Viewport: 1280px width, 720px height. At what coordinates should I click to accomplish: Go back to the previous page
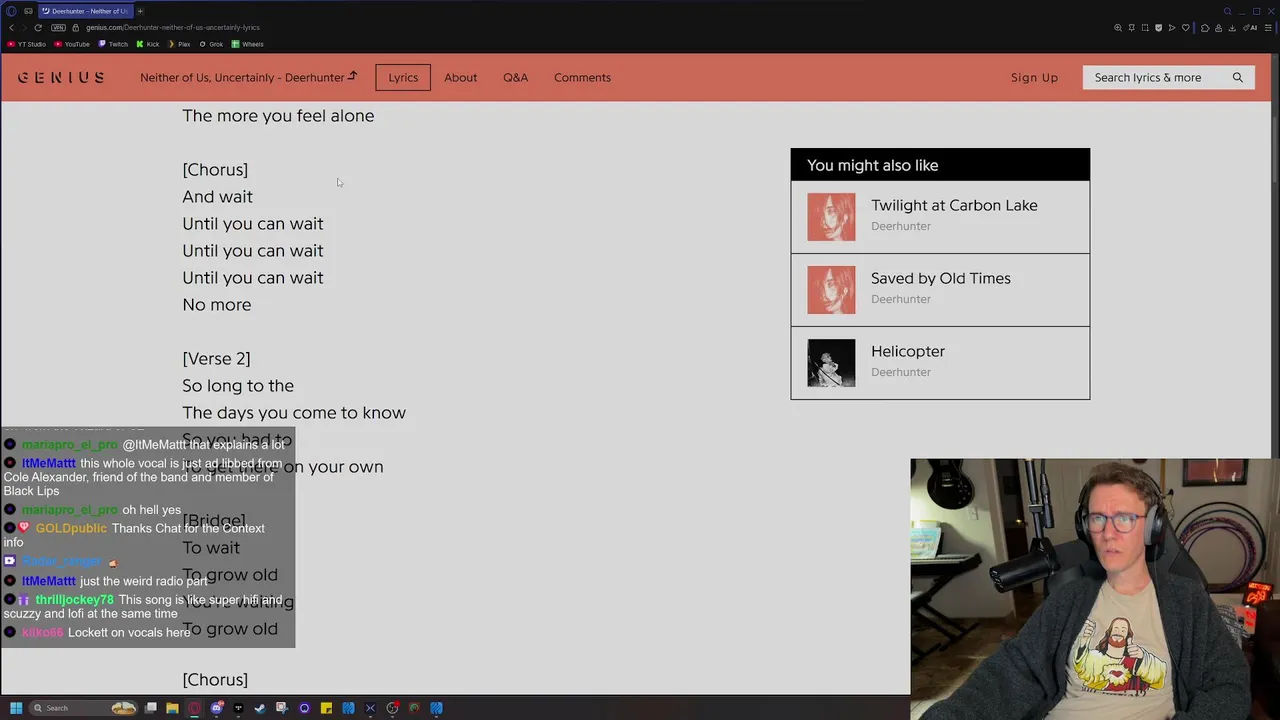point(11,27)
